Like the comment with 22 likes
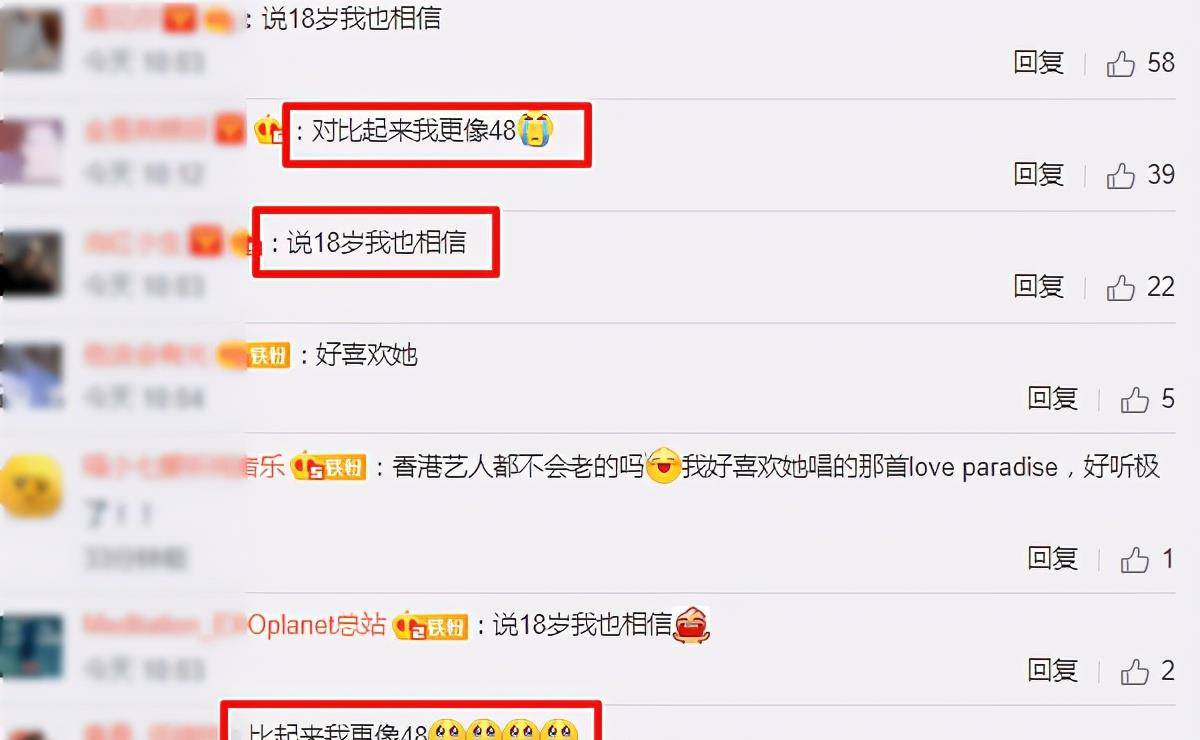Screen dimensions: 1200x740 click(x=1121, y=288)
